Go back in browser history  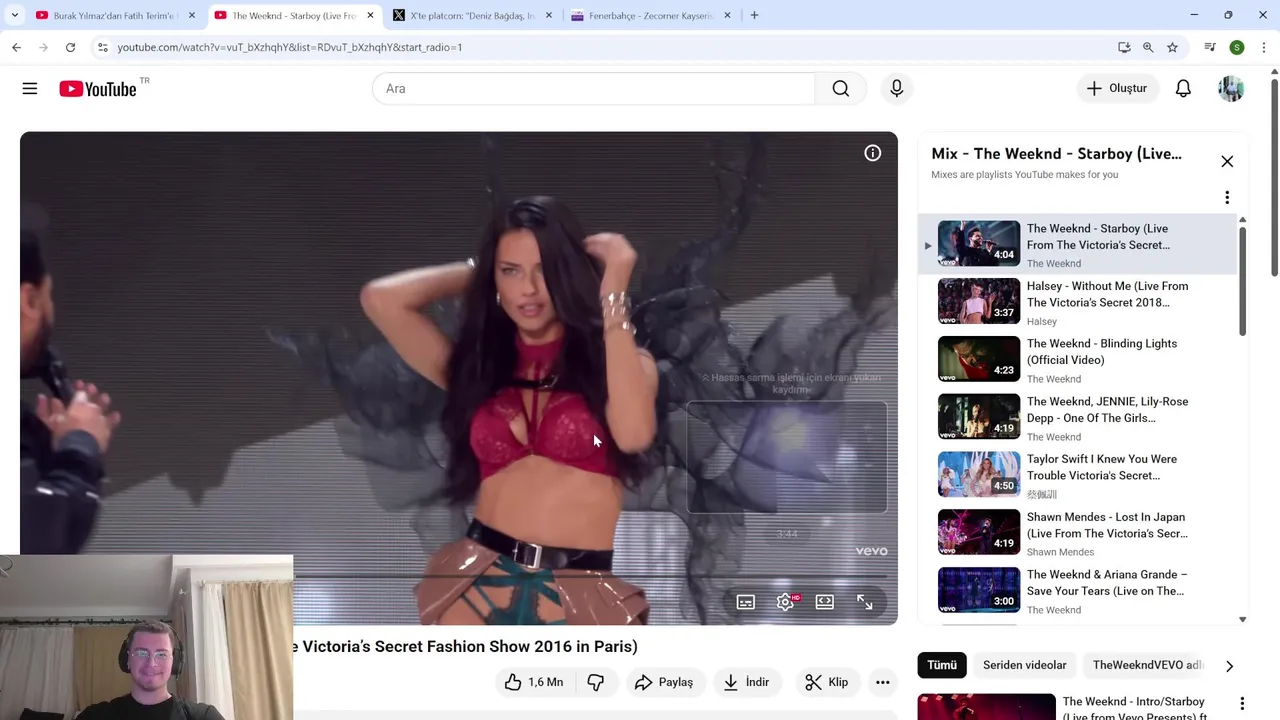pos(16,47)
